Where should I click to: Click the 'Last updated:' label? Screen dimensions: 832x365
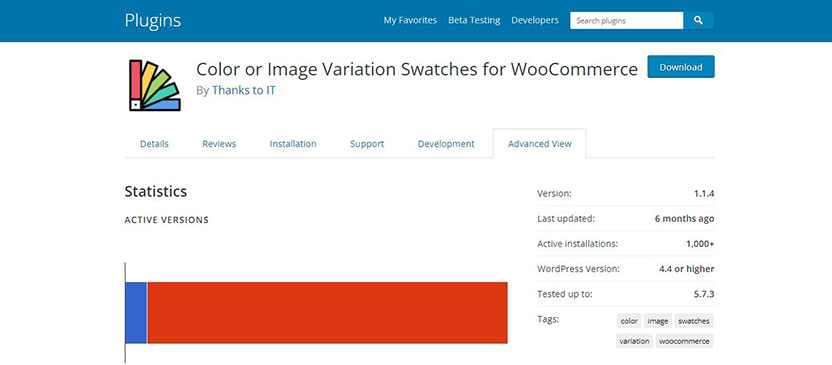566,219
